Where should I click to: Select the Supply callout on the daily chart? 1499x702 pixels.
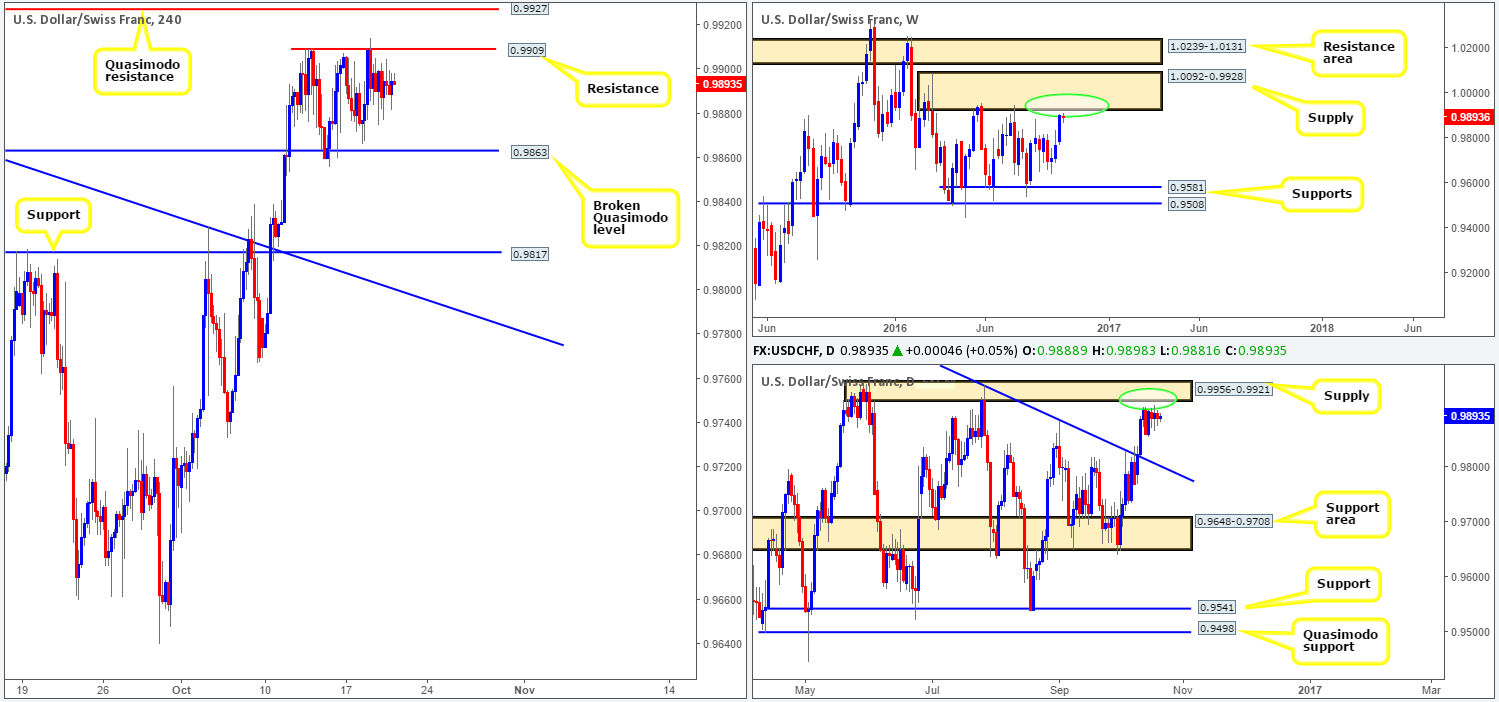point(1346,396)
